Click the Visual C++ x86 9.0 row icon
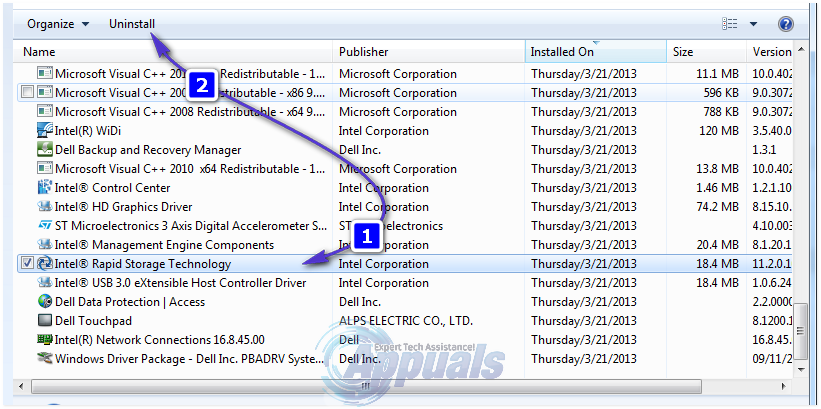This screenshot has width=821, height=409. [x=45, y=93]
